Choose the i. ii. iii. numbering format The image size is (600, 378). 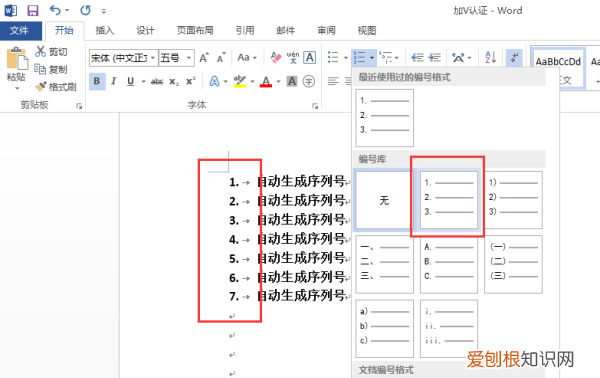[x=449, y=329]
